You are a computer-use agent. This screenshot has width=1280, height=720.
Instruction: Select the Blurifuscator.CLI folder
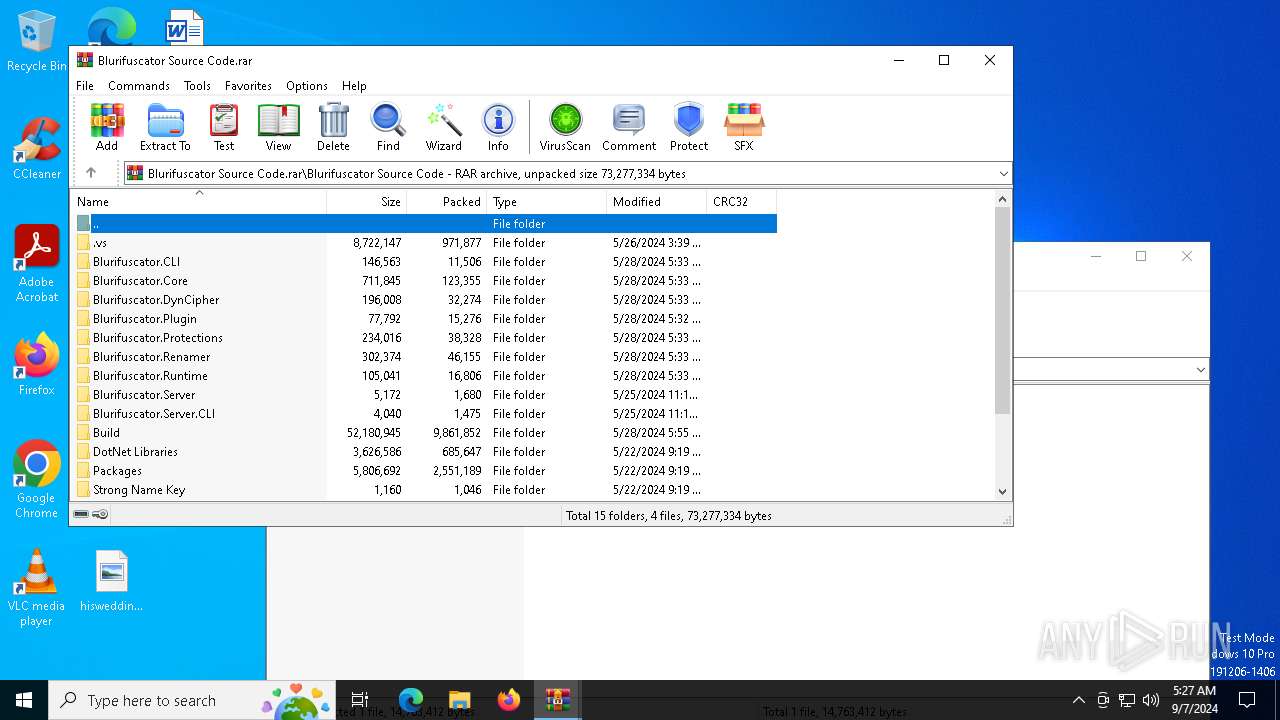(x=425, y=262)
